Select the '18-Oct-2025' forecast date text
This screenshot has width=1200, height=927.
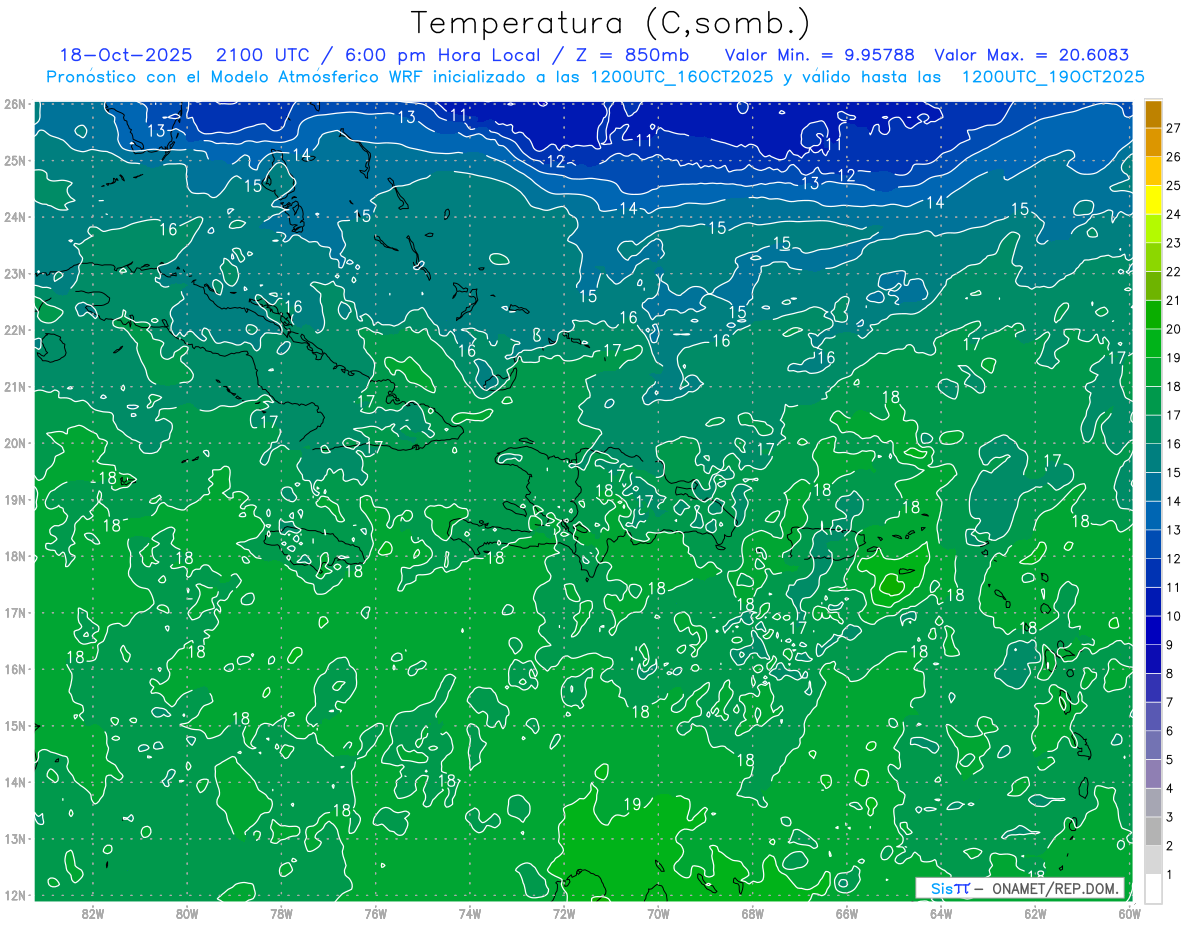(125, 55)
